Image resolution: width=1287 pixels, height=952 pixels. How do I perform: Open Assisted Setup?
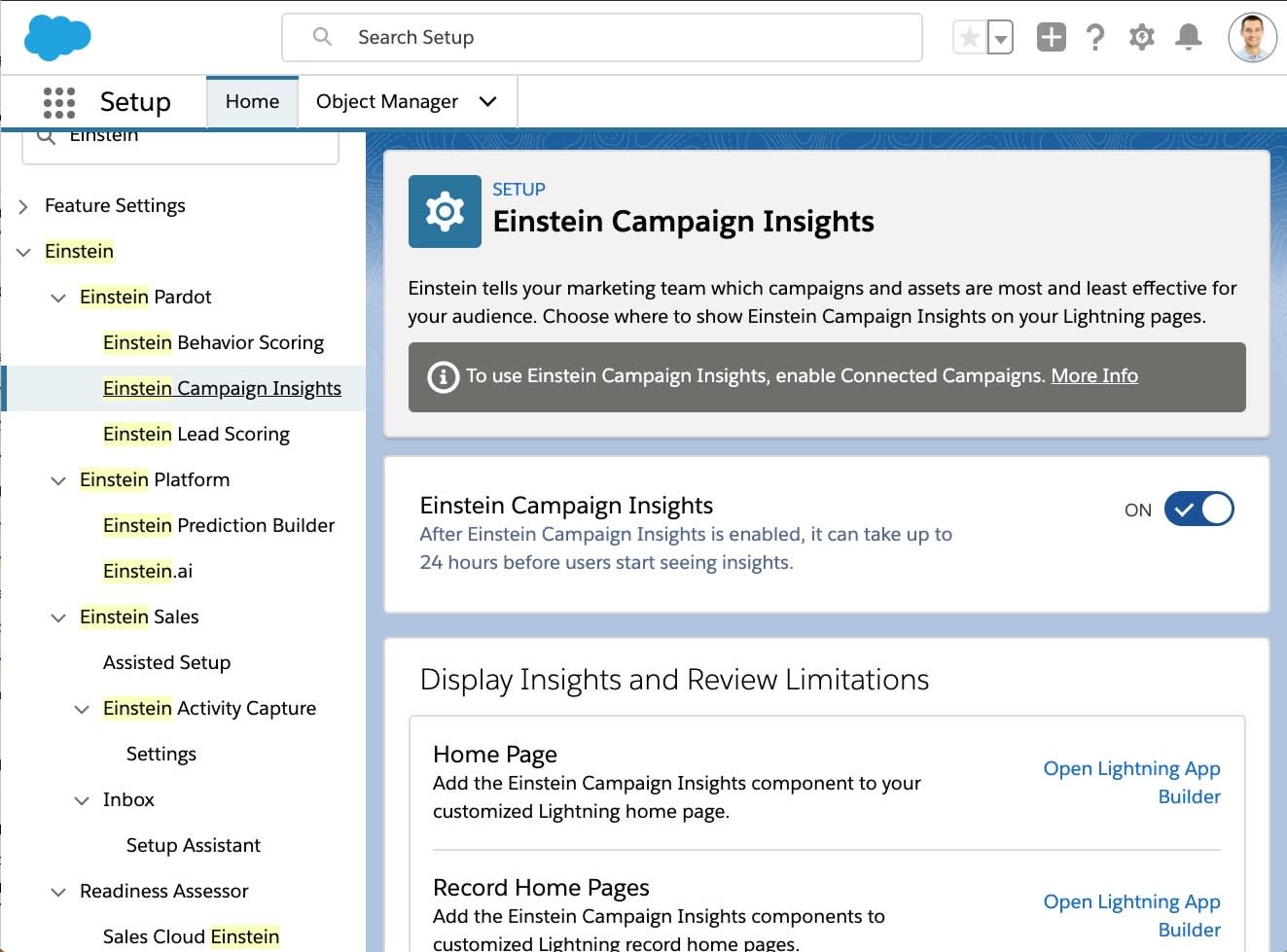point(166,662)
